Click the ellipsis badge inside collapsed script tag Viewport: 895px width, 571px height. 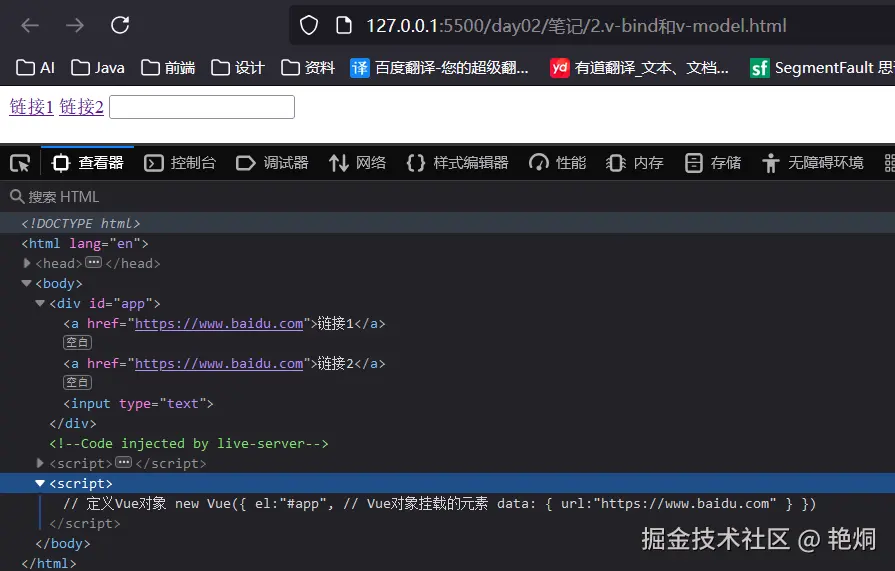click(124, 463)
